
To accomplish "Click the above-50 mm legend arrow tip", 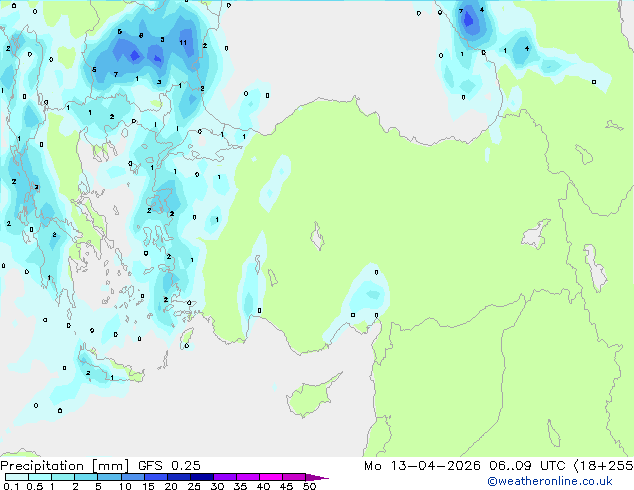I will (317, 477).
